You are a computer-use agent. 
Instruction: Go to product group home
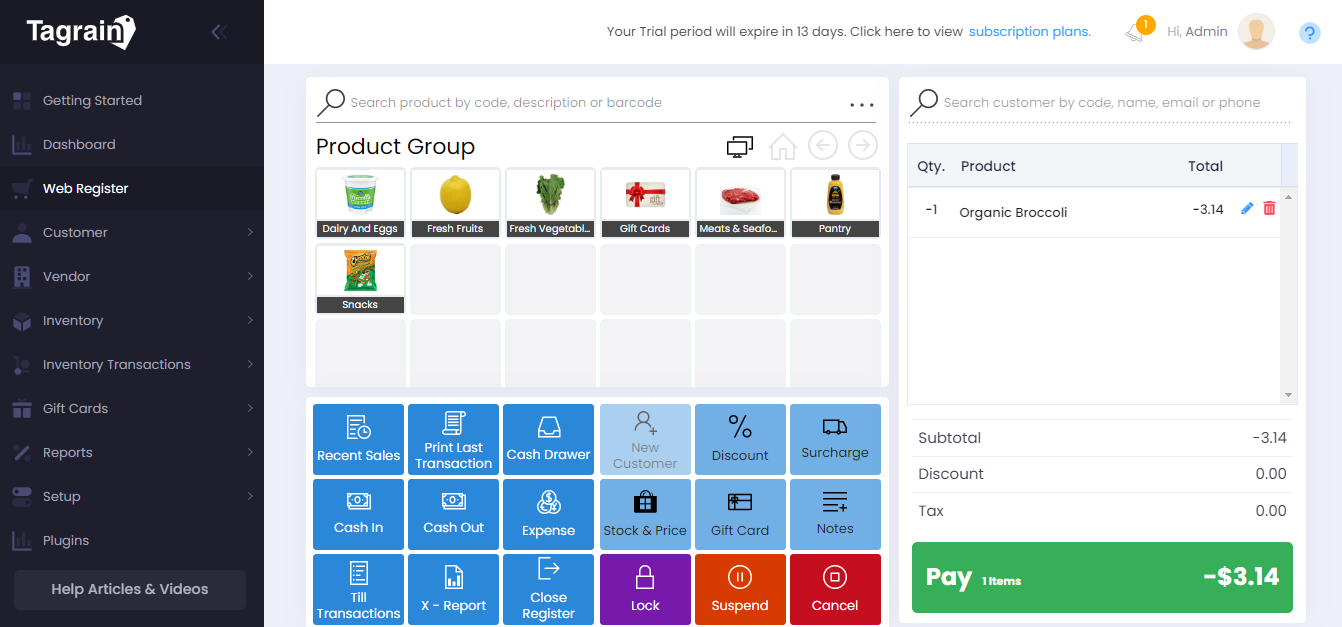tap(782, 146)
